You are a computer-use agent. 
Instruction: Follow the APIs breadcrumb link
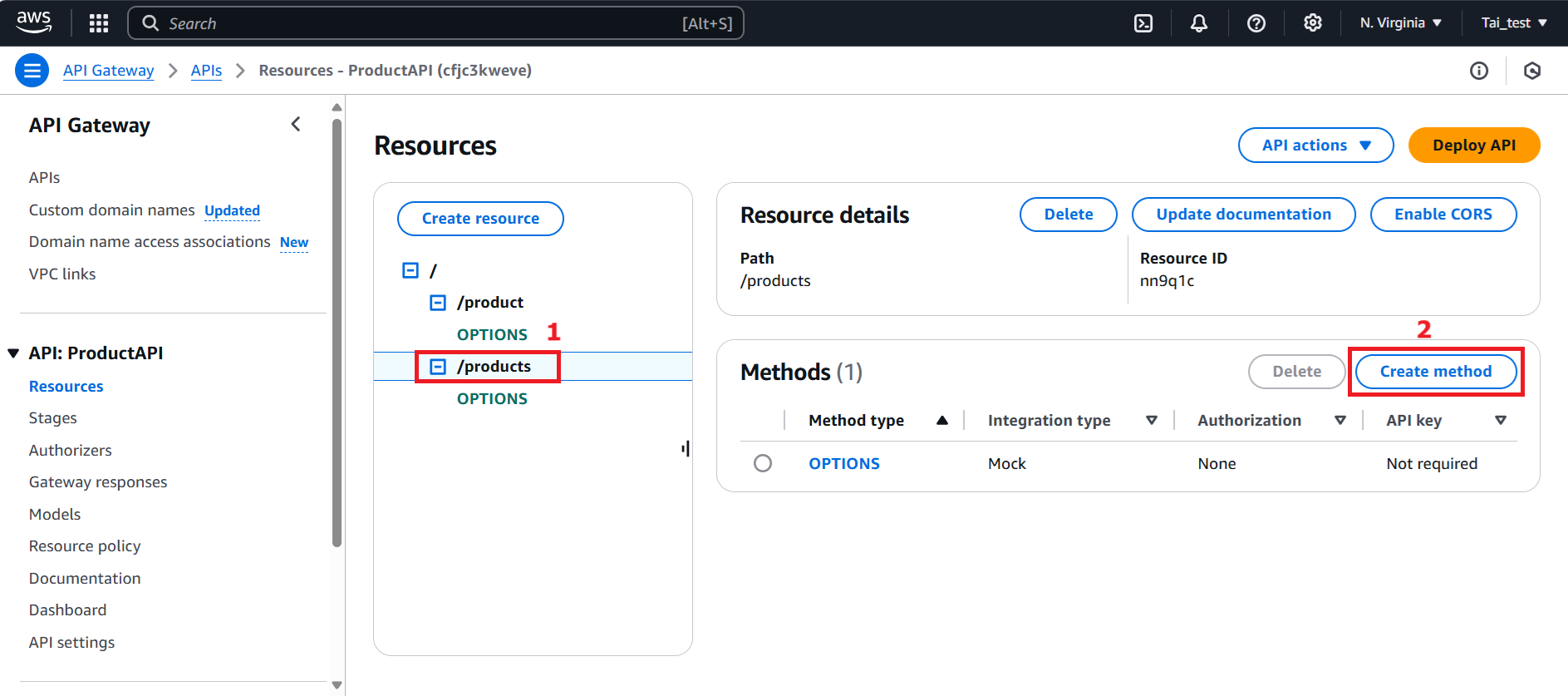(206, 71)
